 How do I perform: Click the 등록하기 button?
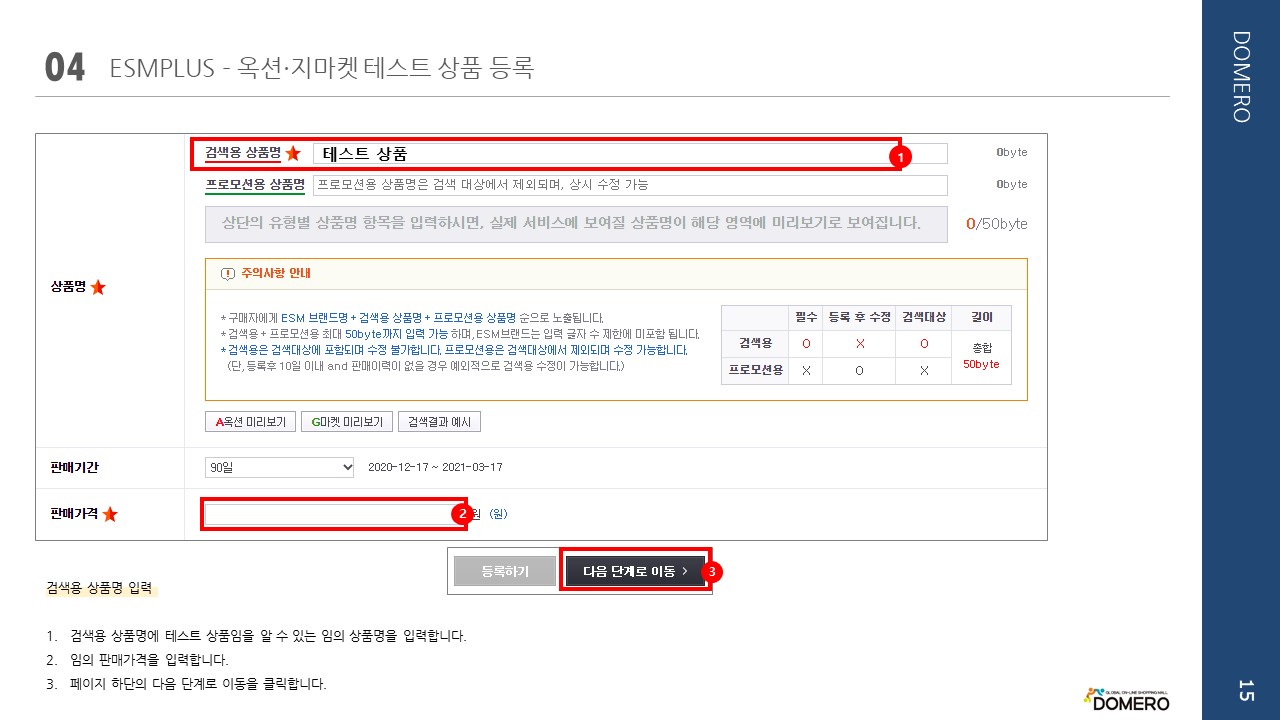tap(505, 571)
